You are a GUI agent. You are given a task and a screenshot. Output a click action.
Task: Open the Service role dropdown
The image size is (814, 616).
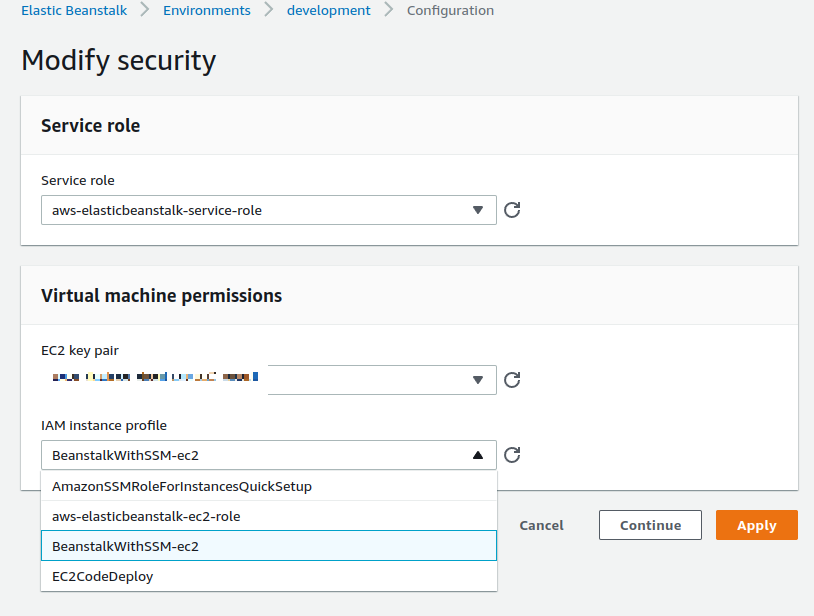[x=268, y=210]
